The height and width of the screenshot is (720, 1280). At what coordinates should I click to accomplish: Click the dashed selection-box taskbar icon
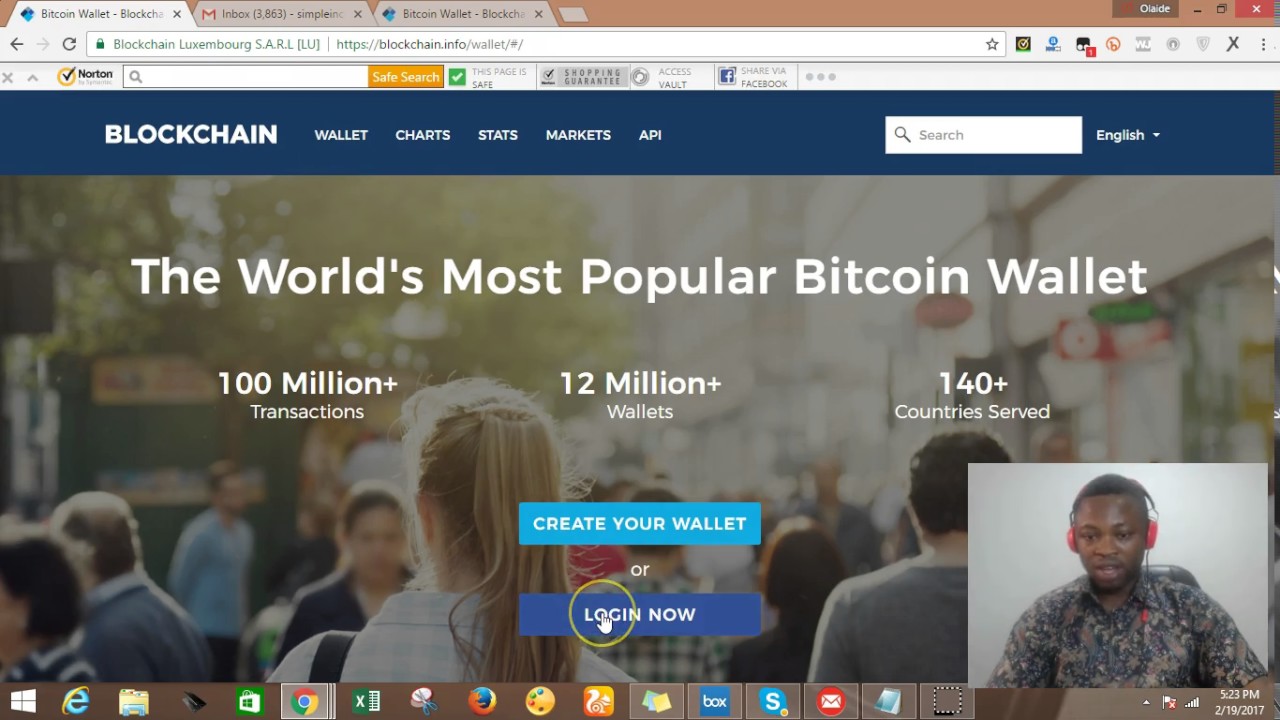click(x=947, y=702)
